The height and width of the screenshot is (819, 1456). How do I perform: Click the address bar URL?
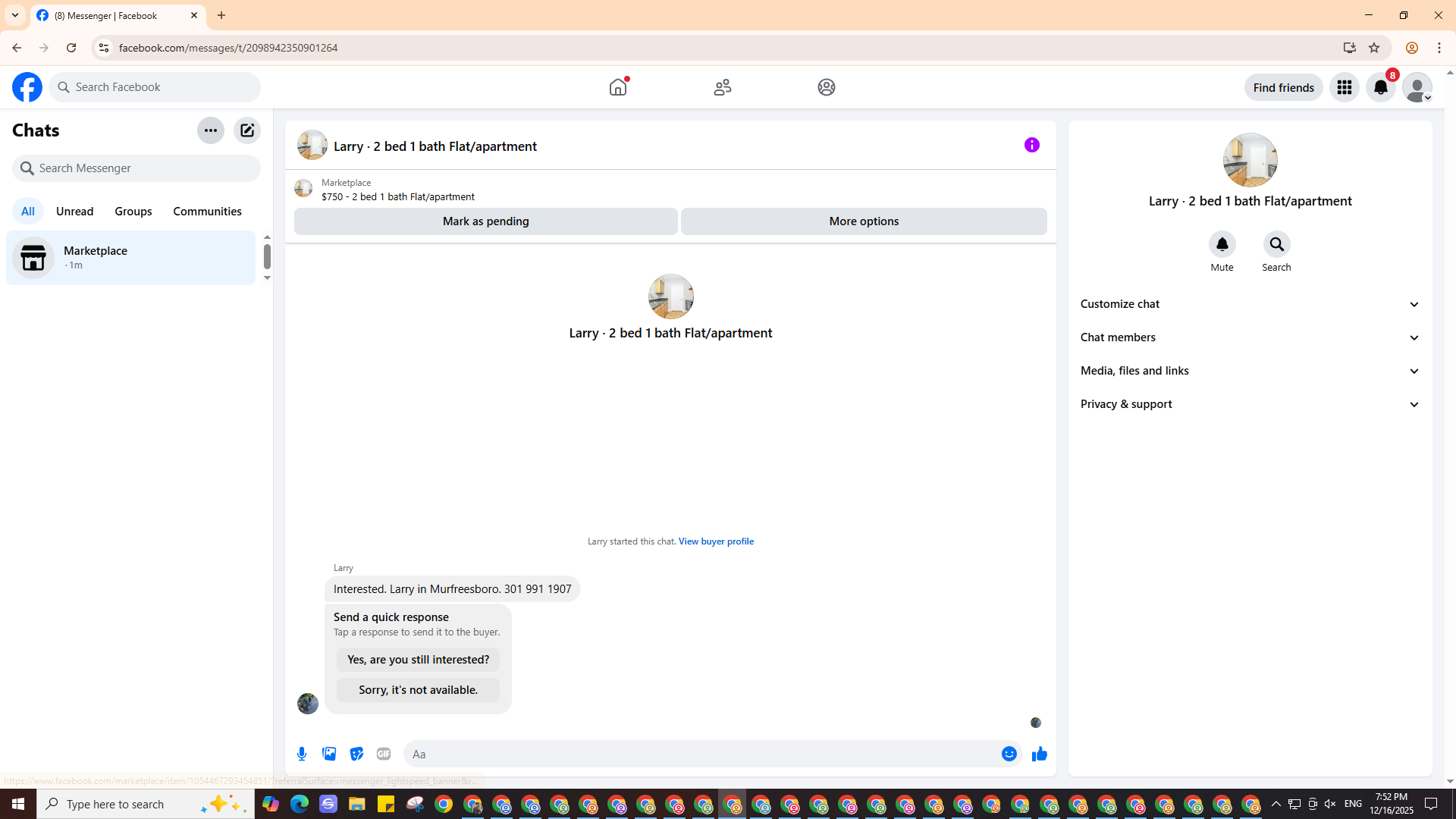tap(228, 48)
